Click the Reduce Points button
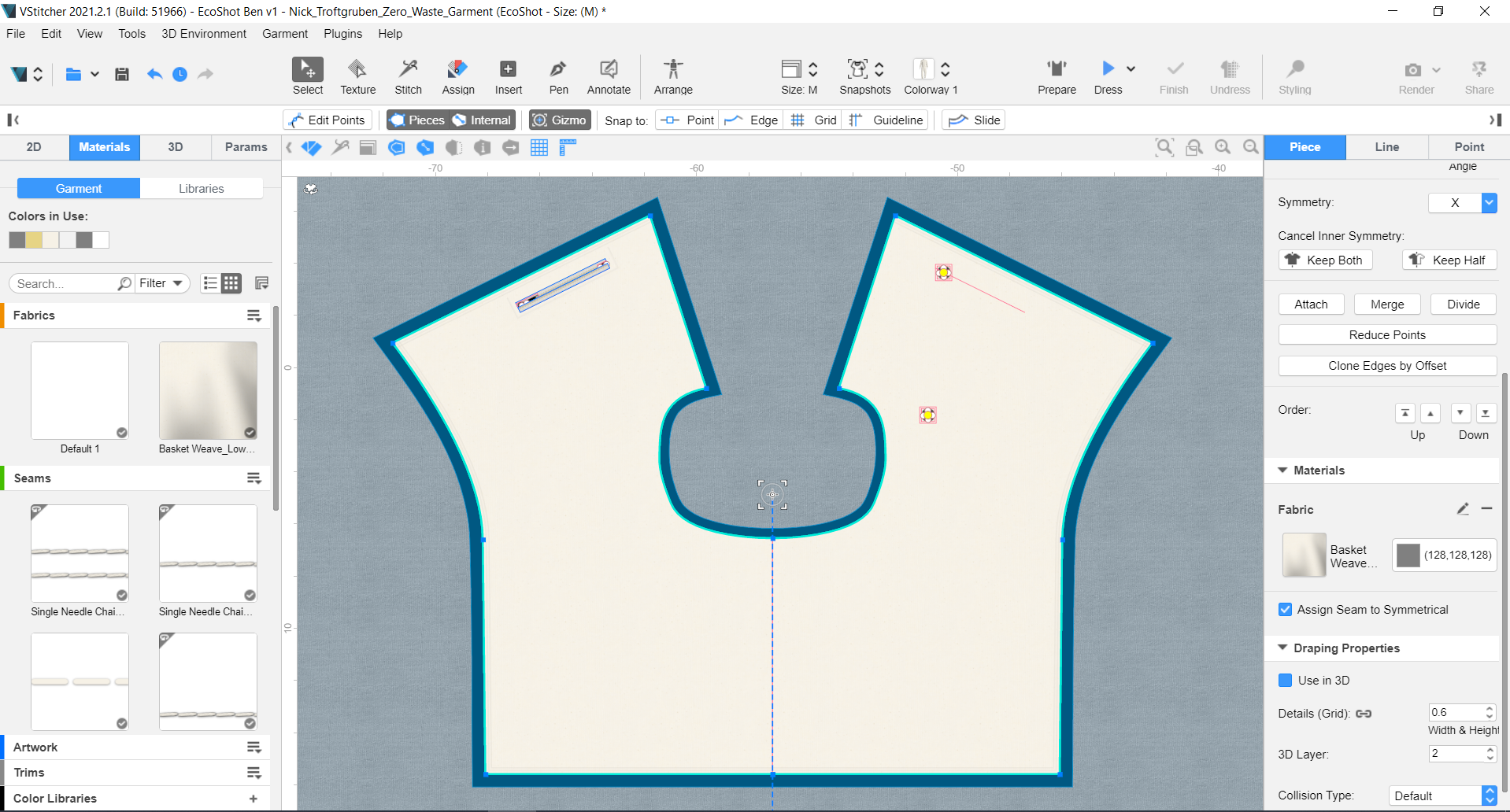 click(x=1386, y=335)
